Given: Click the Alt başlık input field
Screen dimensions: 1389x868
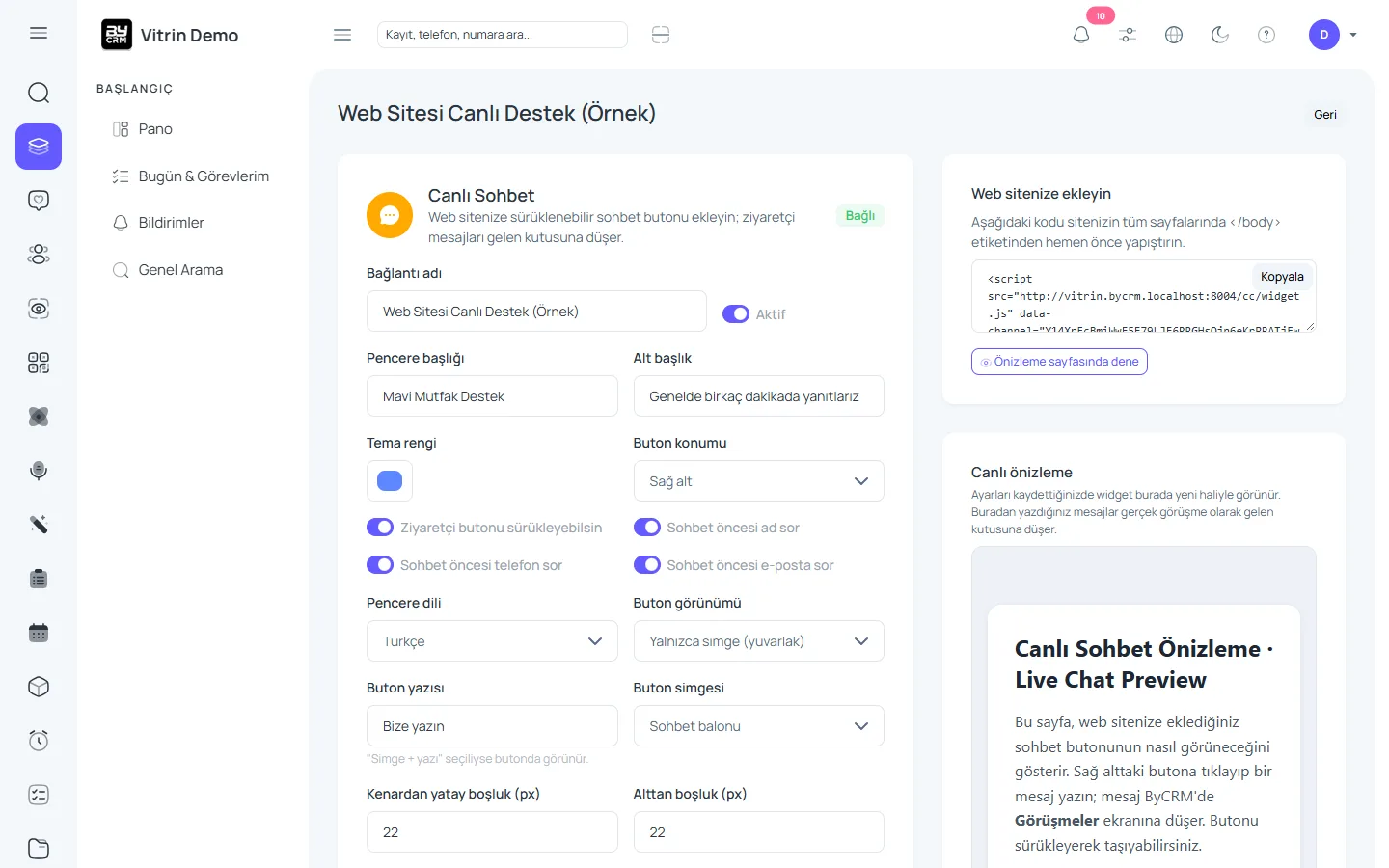Looking at the screenshot, I should point(759,396).
